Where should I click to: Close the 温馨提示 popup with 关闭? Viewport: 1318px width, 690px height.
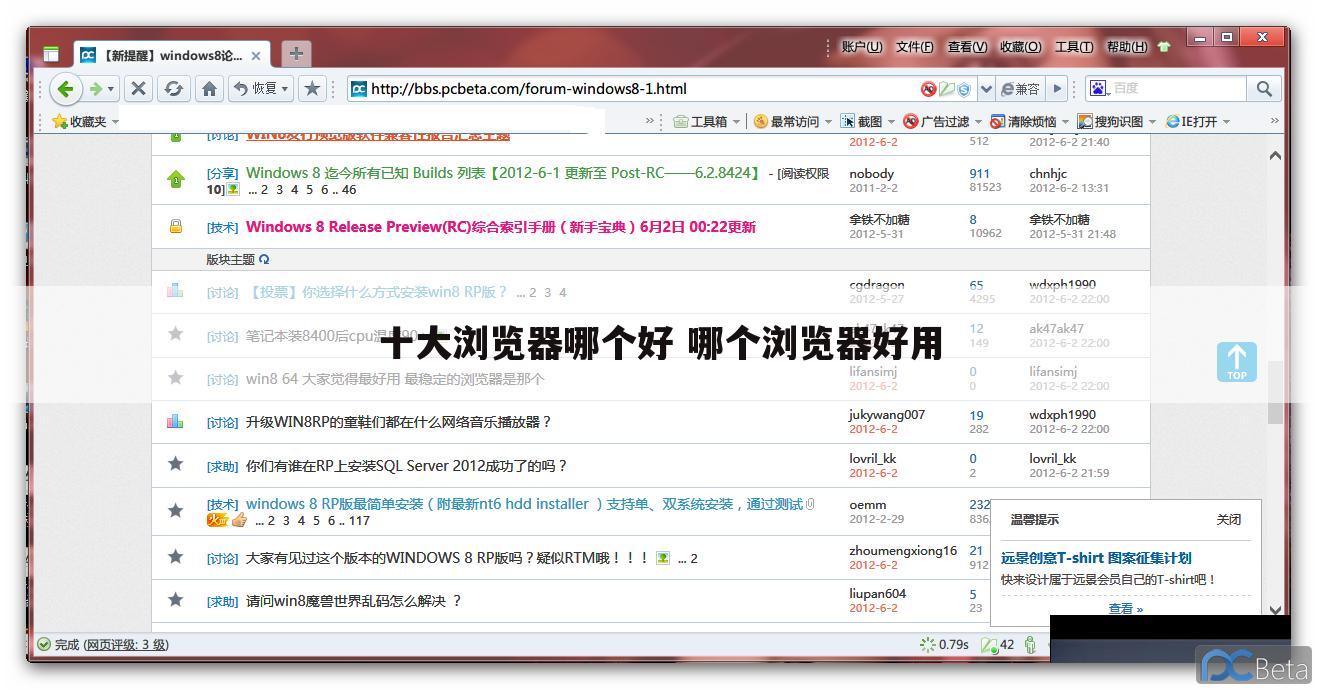point(1228,520)
